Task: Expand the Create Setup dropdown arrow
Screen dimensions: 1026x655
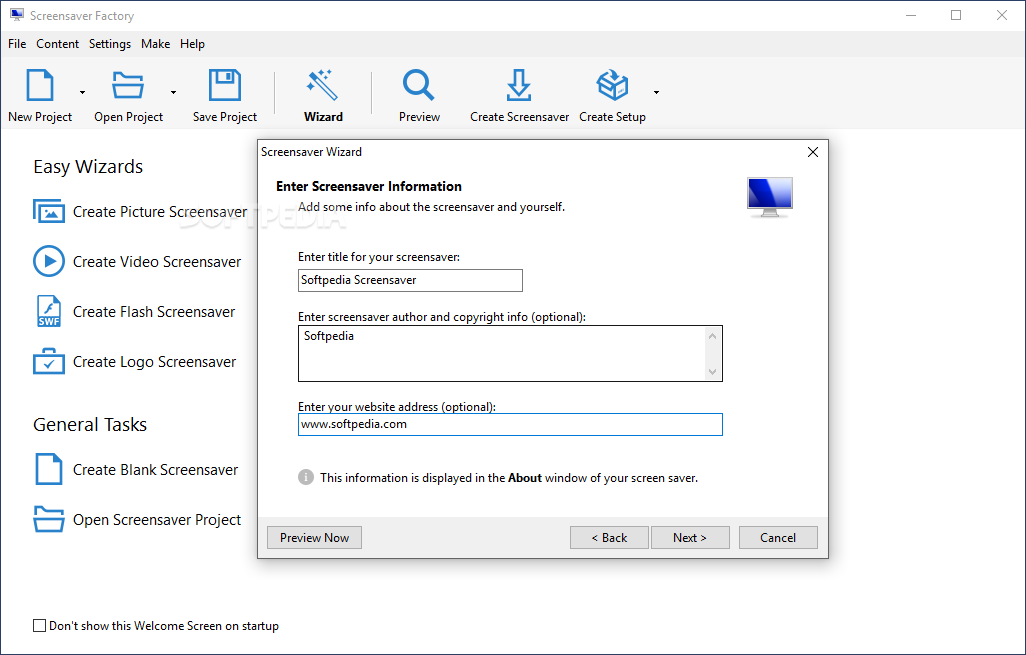Action: pyautogui.click(x=656, y=92)
